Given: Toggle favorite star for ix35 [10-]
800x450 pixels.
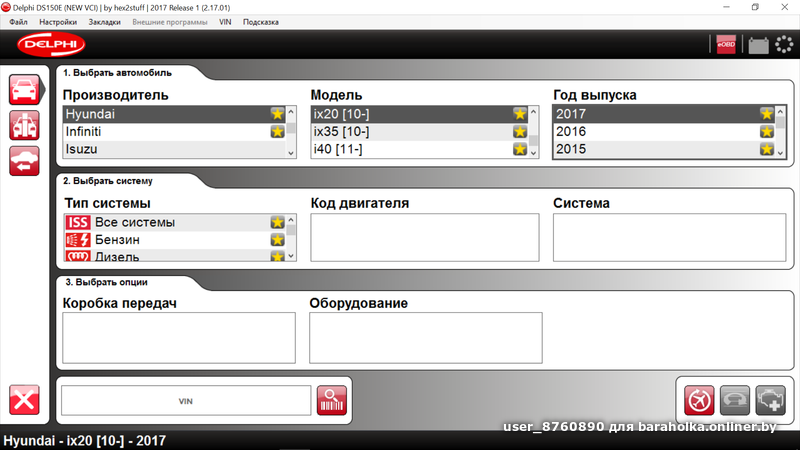Looking at the screenshot, I should tap(519, 132).
